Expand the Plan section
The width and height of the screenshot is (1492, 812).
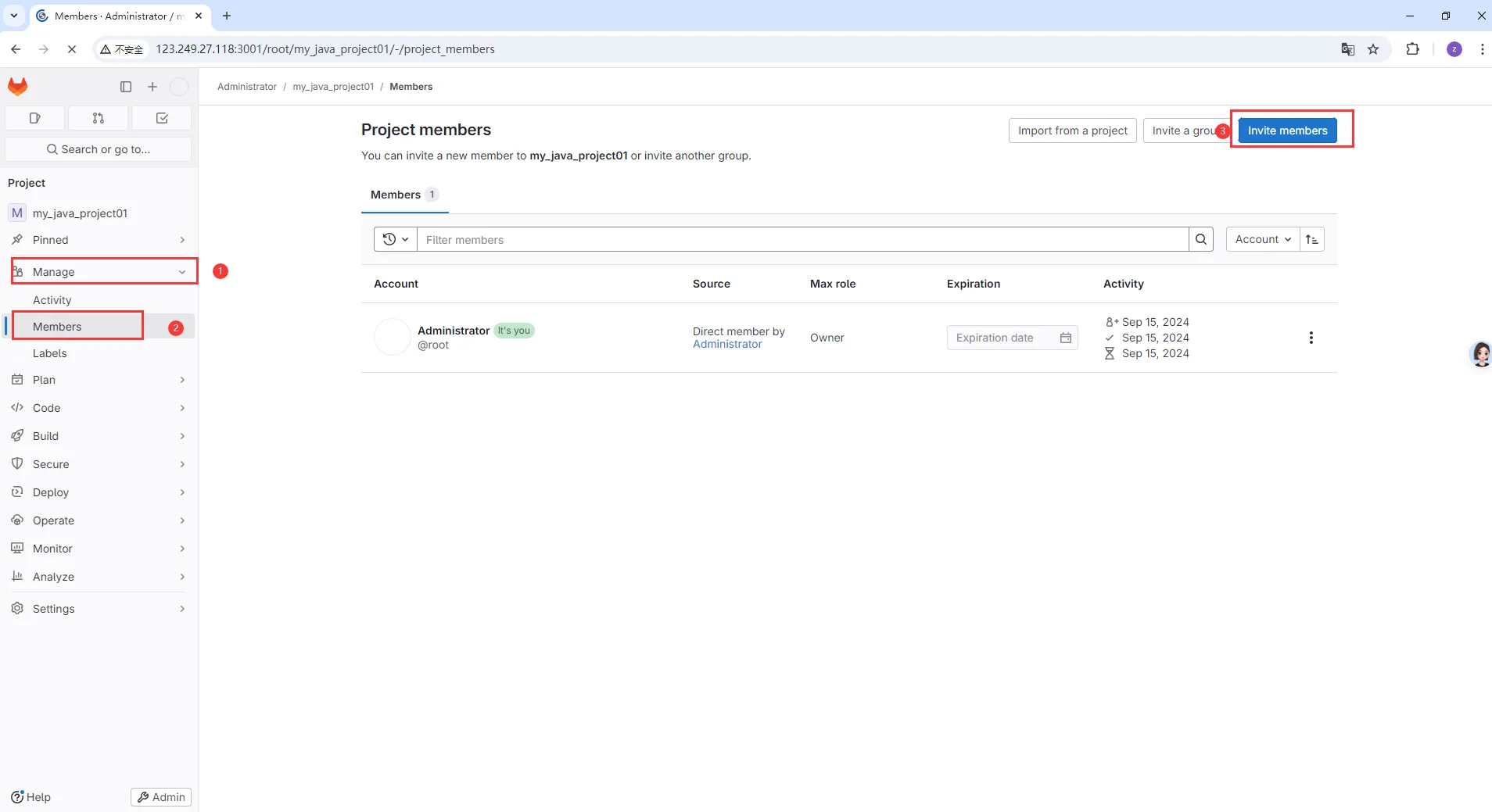99,380
